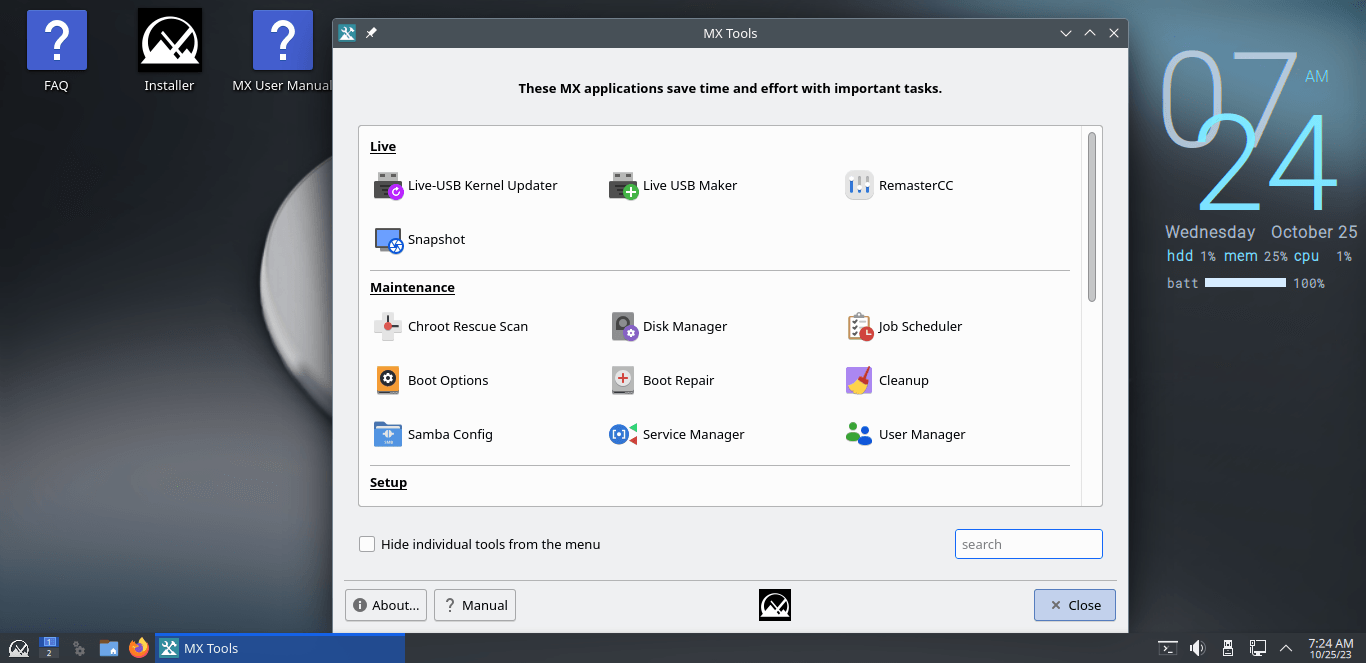Open Boot Options tool
The width and height of the screenshot is (1366, 663).
tap(431, 381)
